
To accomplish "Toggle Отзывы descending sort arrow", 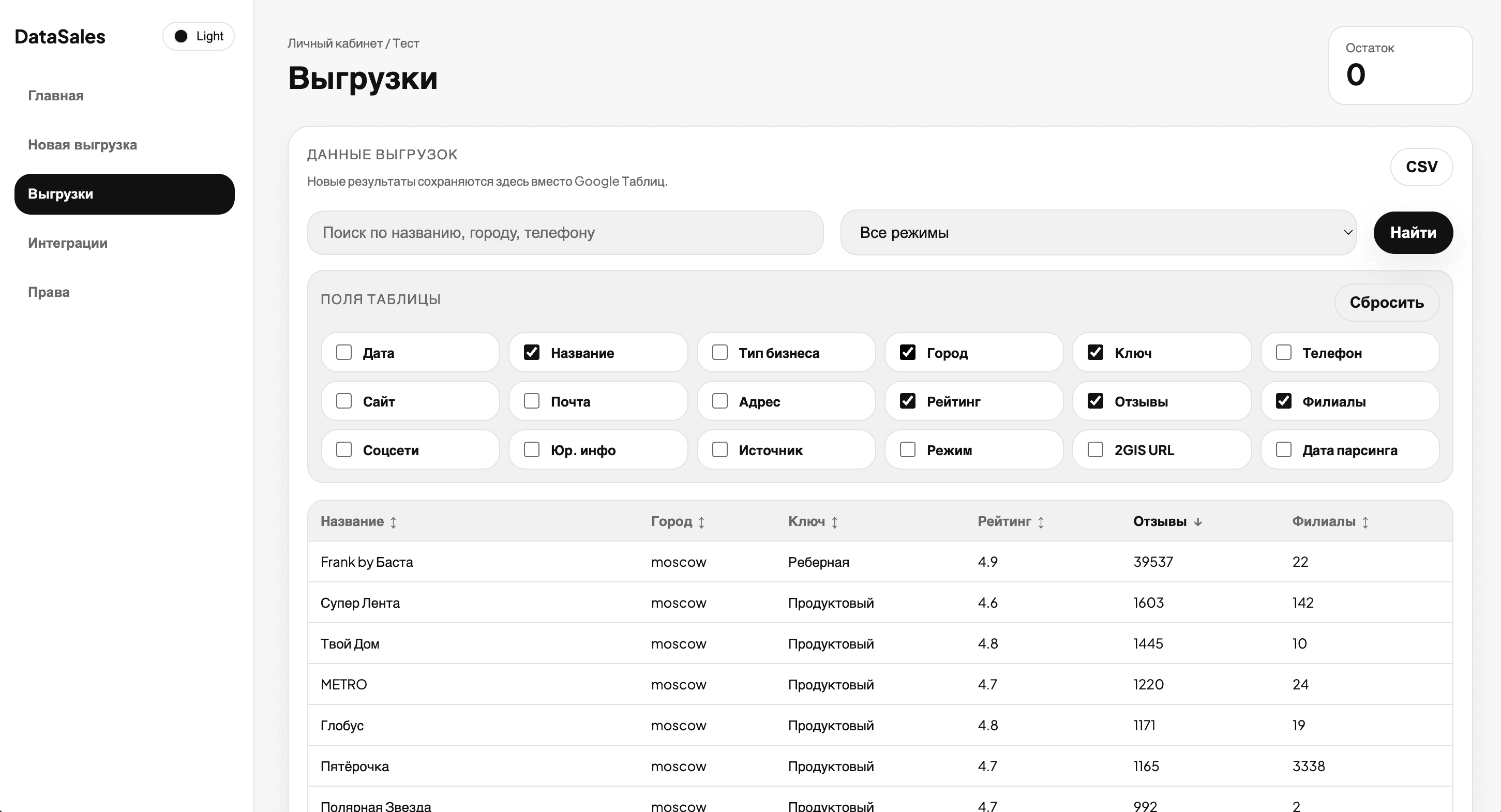I will (x=1197, y=522).
